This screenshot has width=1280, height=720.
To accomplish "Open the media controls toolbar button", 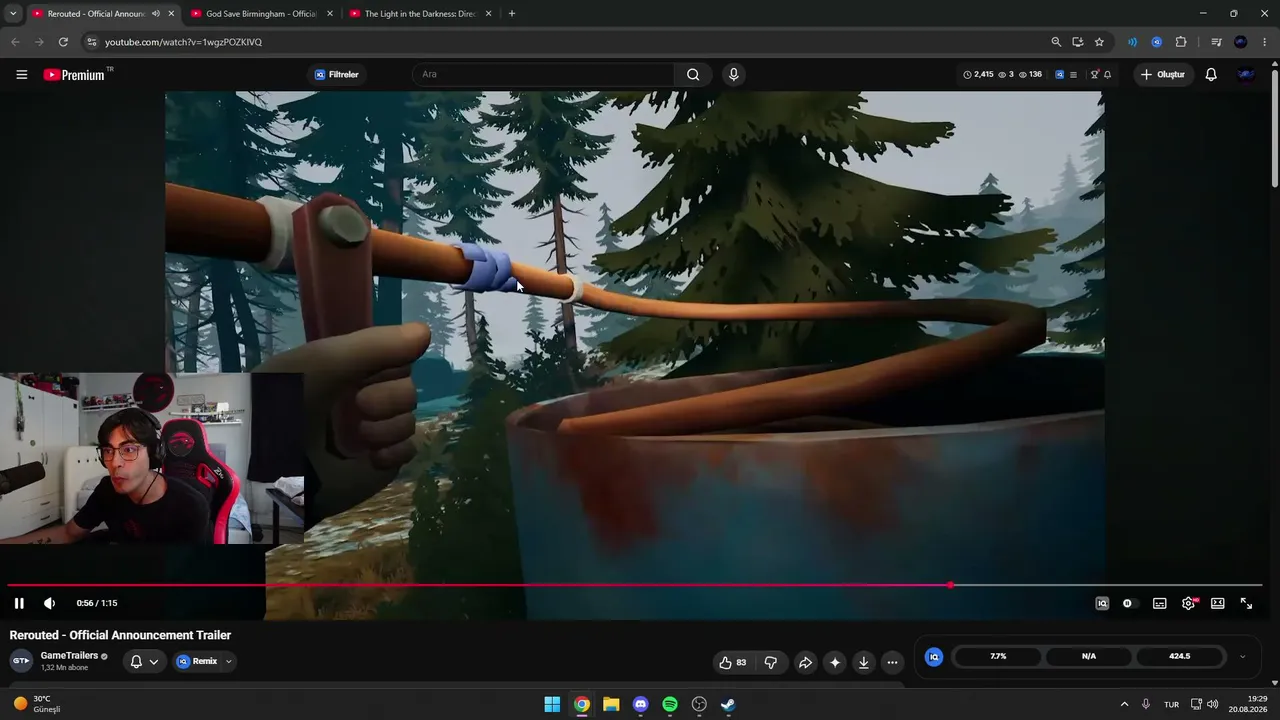I will 1216,42.
